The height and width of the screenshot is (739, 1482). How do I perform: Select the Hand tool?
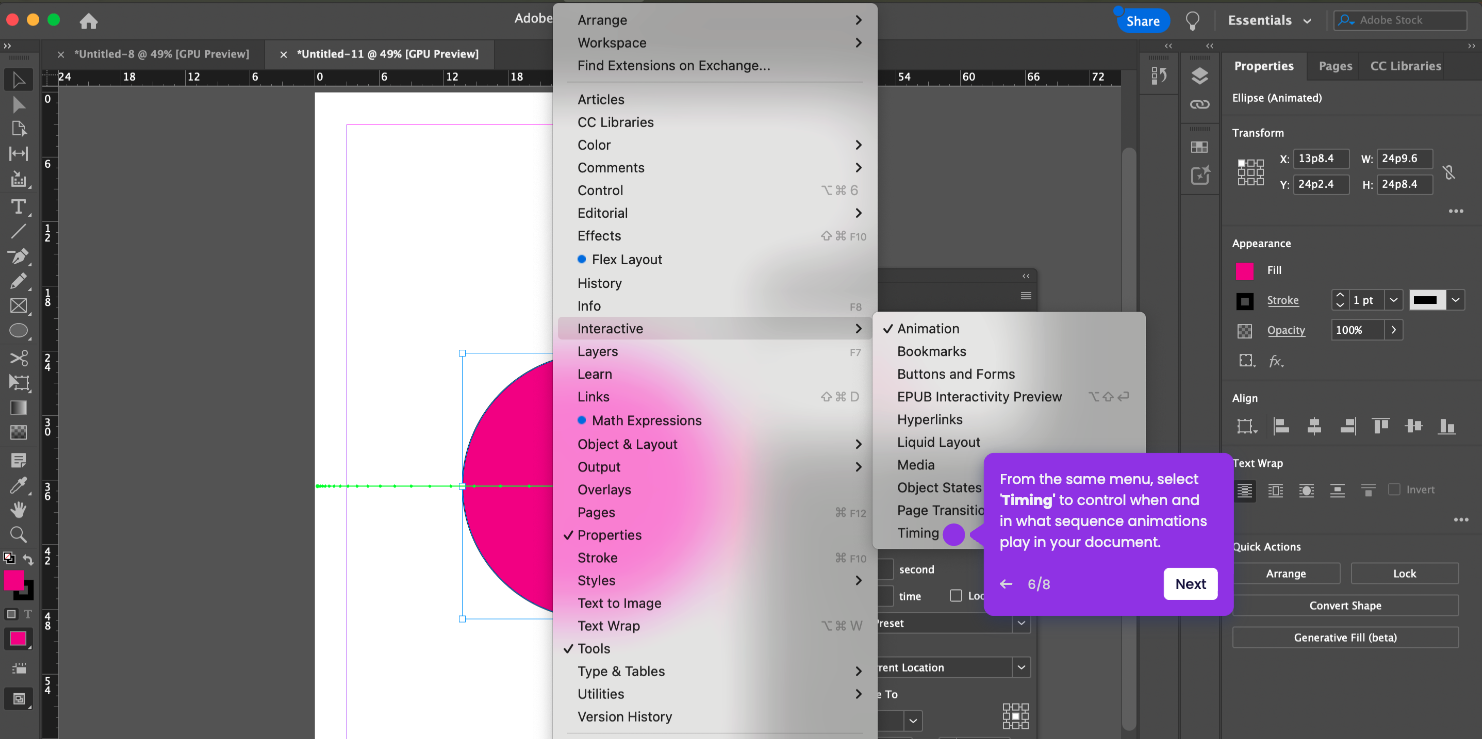tap(18, 510)
